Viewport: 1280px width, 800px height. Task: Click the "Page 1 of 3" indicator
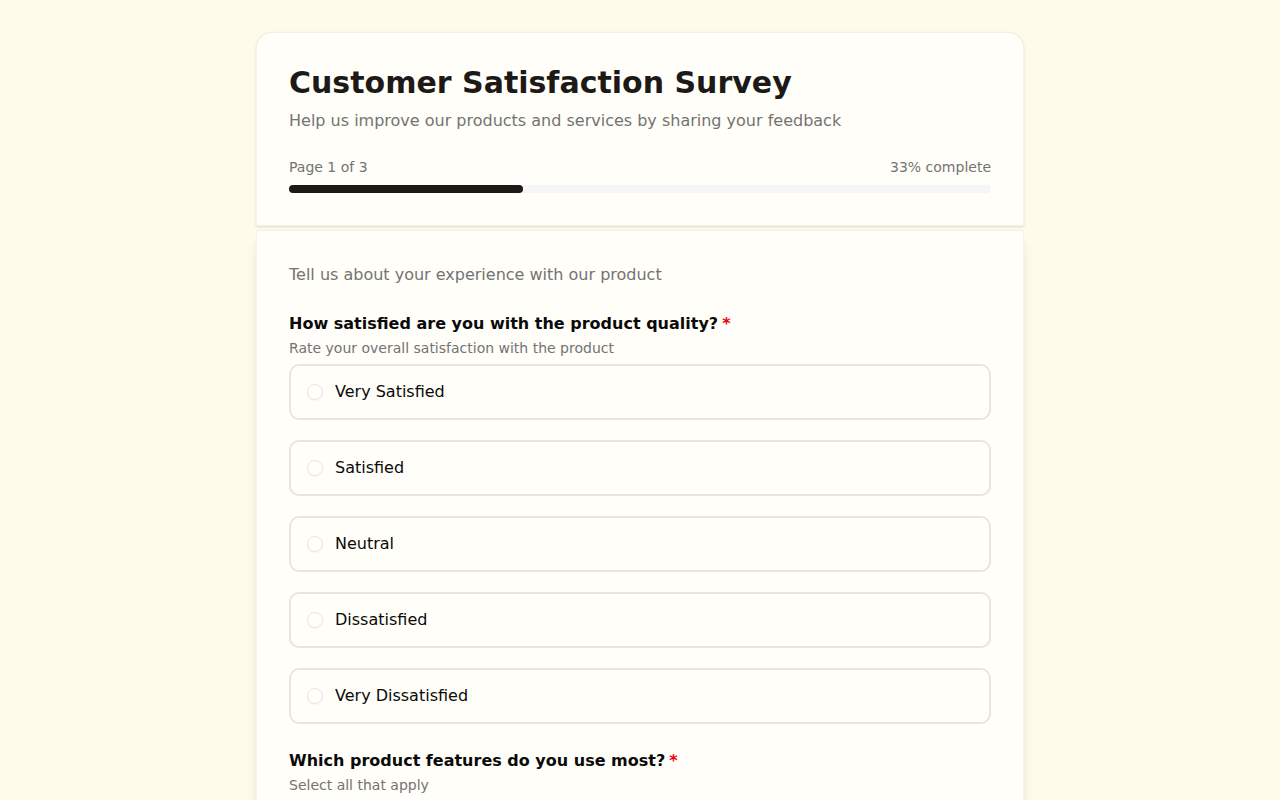point(328,167)
